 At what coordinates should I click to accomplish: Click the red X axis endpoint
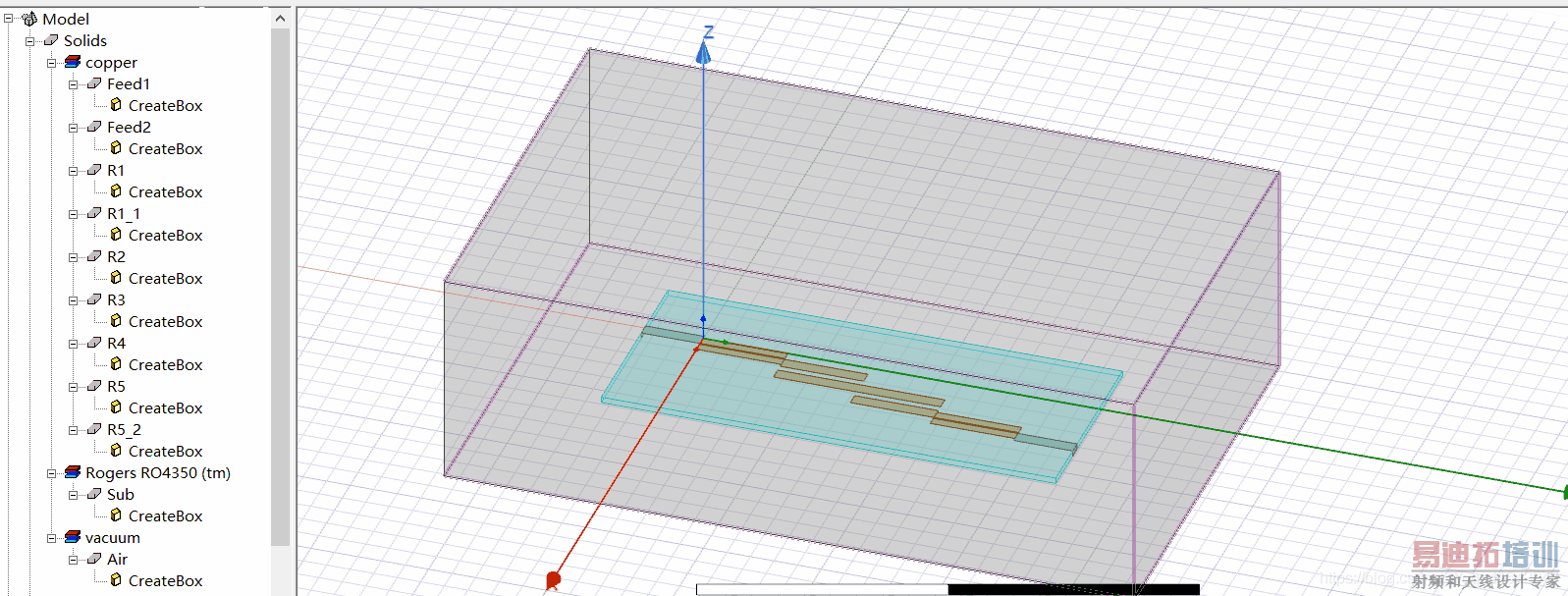point(553,580)
